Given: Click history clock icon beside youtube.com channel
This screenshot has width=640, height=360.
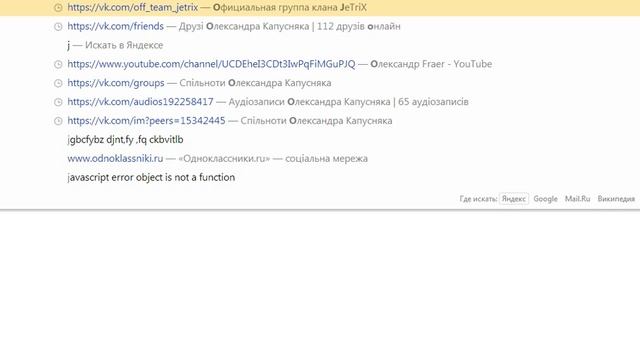Looking at the screenshot, I should (58, 64).
